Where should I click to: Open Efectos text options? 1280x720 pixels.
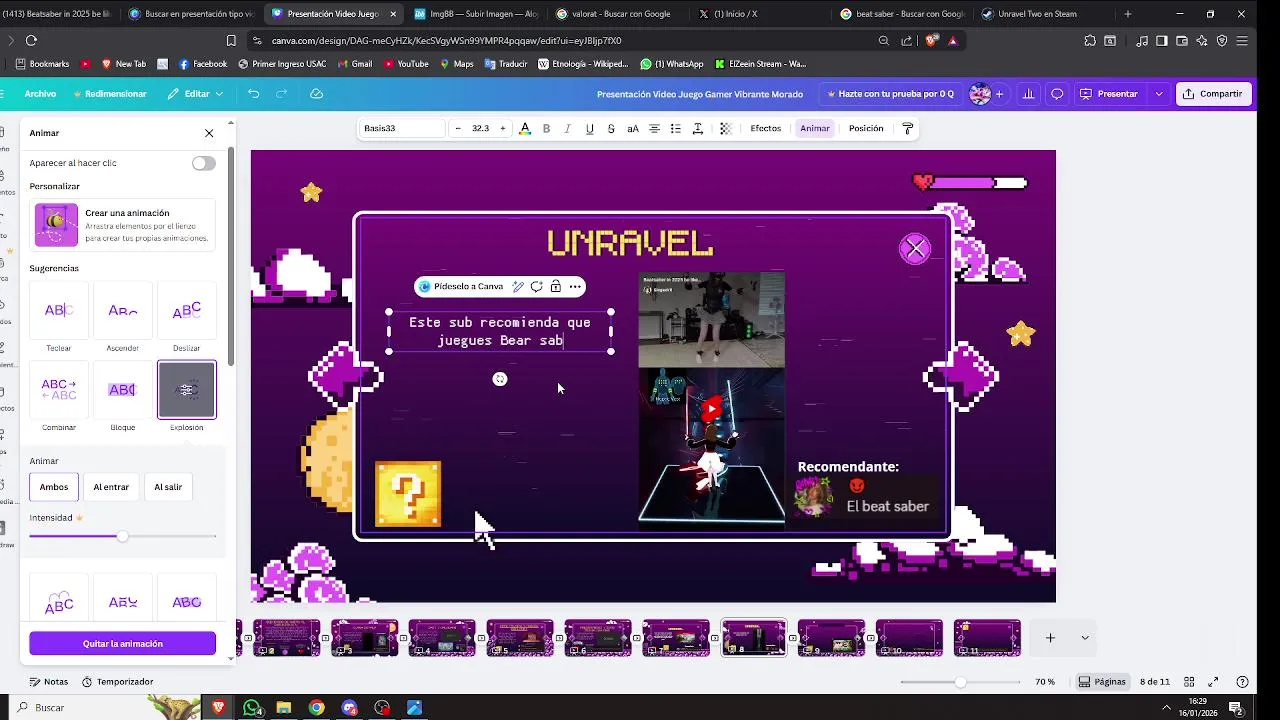(766, 128)
